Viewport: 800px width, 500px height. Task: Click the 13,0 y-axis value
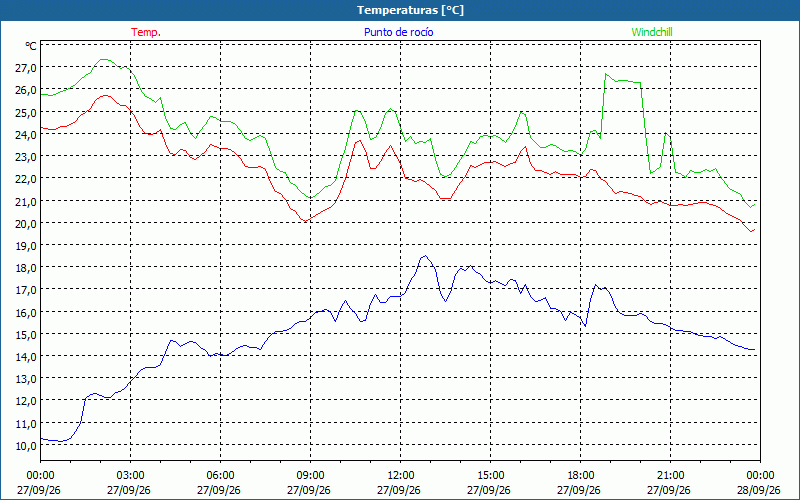coord(26,379)
